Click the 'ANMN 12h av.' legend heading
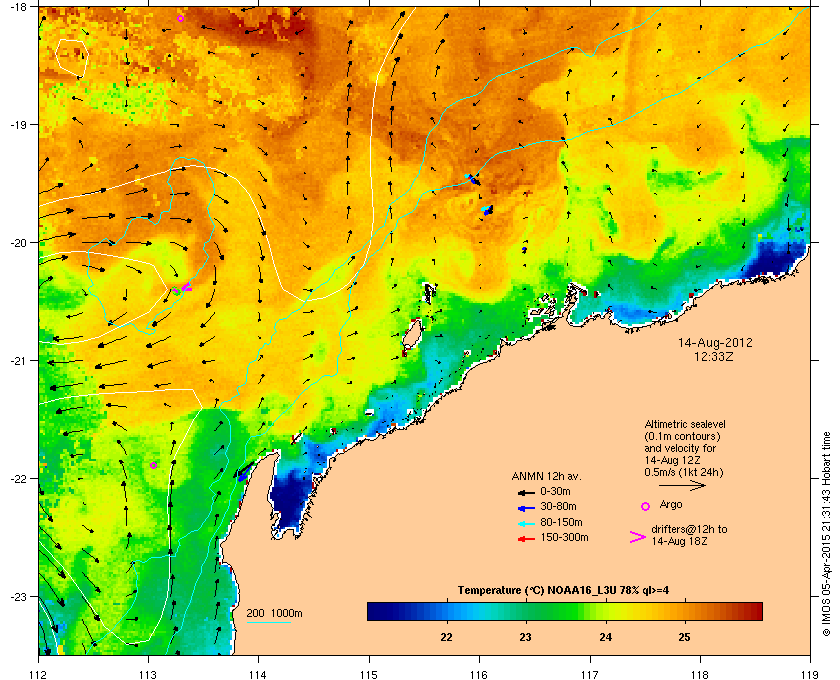This screenshot has width=840, height=680. click(546, 476)
